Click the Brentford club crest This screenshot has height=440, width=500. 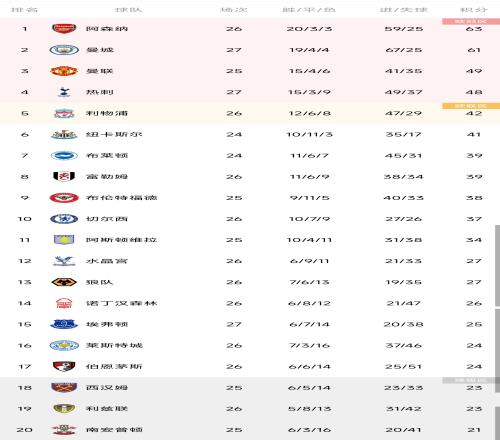click(x=64, y=198)
